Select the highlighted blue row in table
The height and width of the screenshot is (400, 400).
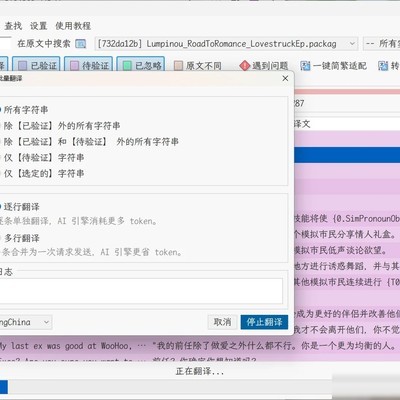pyautogui.click(x=347, y=155)
